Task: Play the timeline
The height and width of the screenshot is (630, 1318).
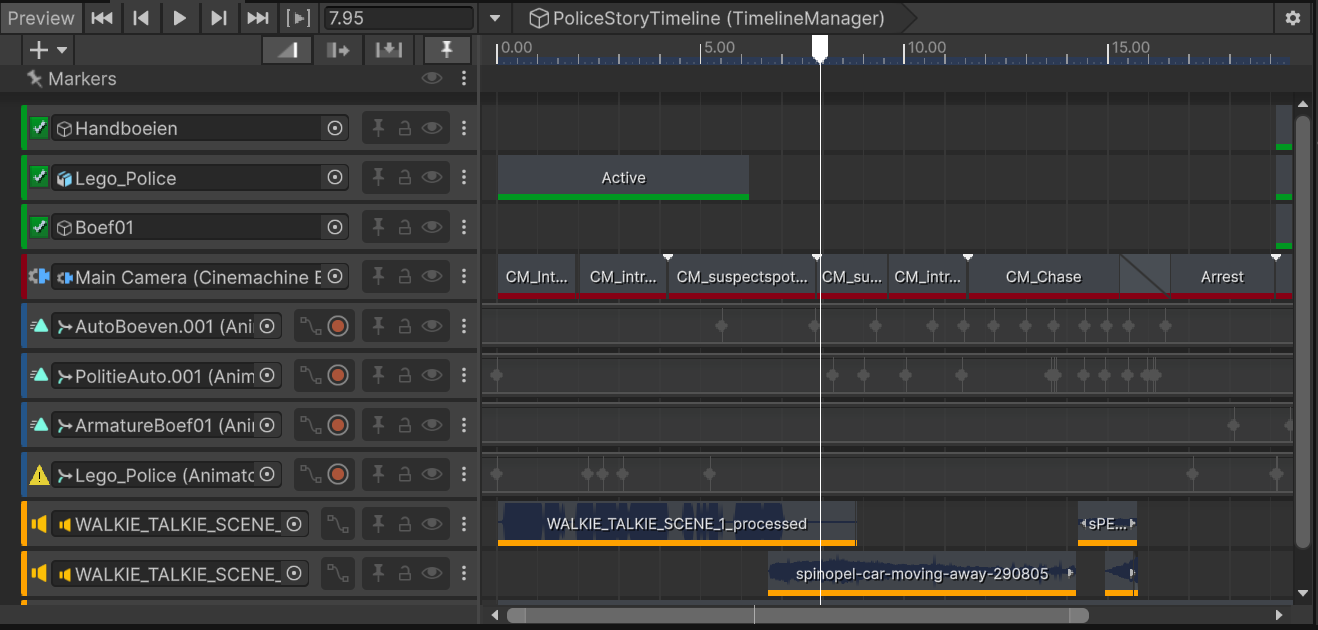Action: tap(180, 18)
